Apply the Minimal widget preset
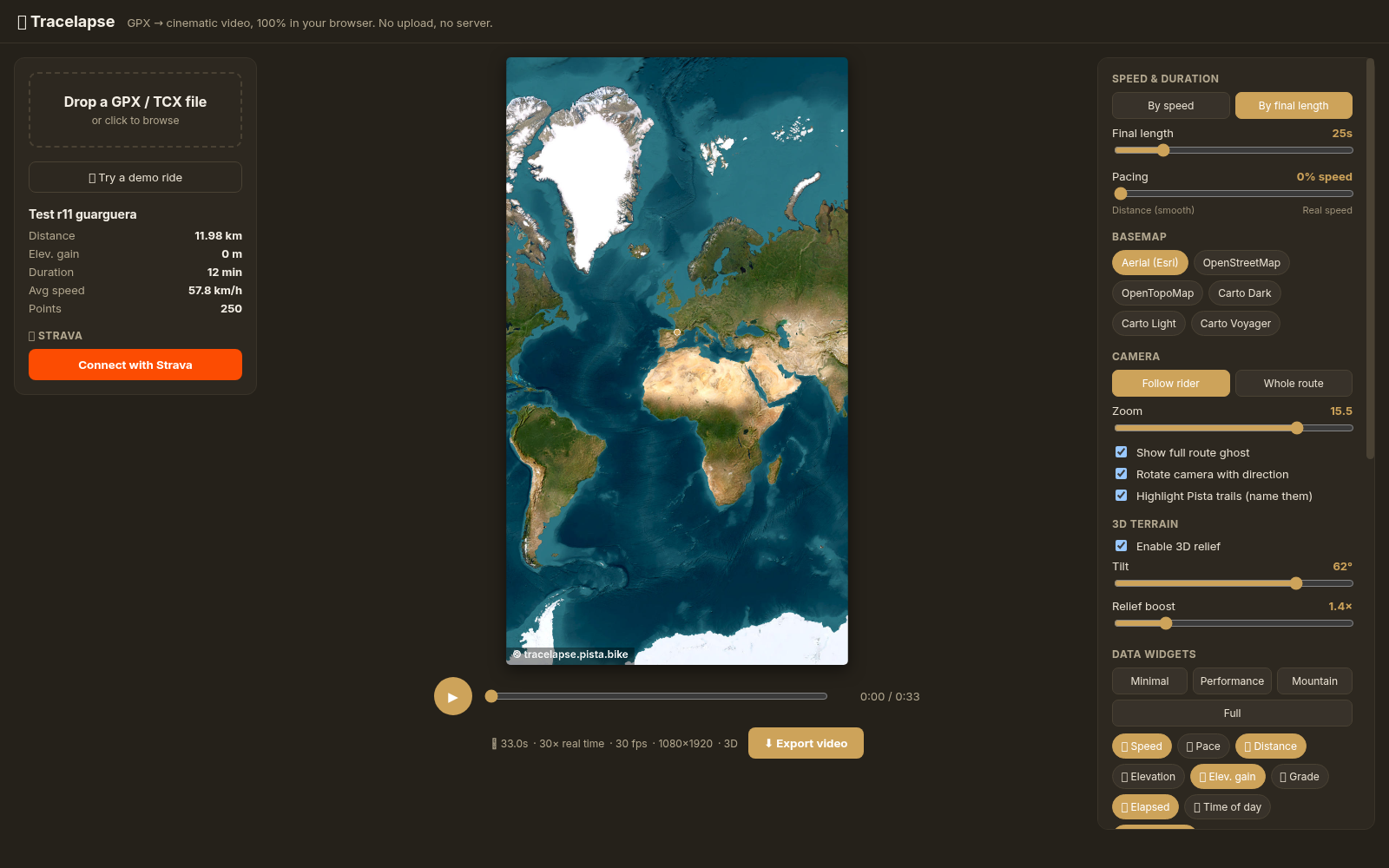This screenshot has width=1389, height=868. click(1149, 681)
